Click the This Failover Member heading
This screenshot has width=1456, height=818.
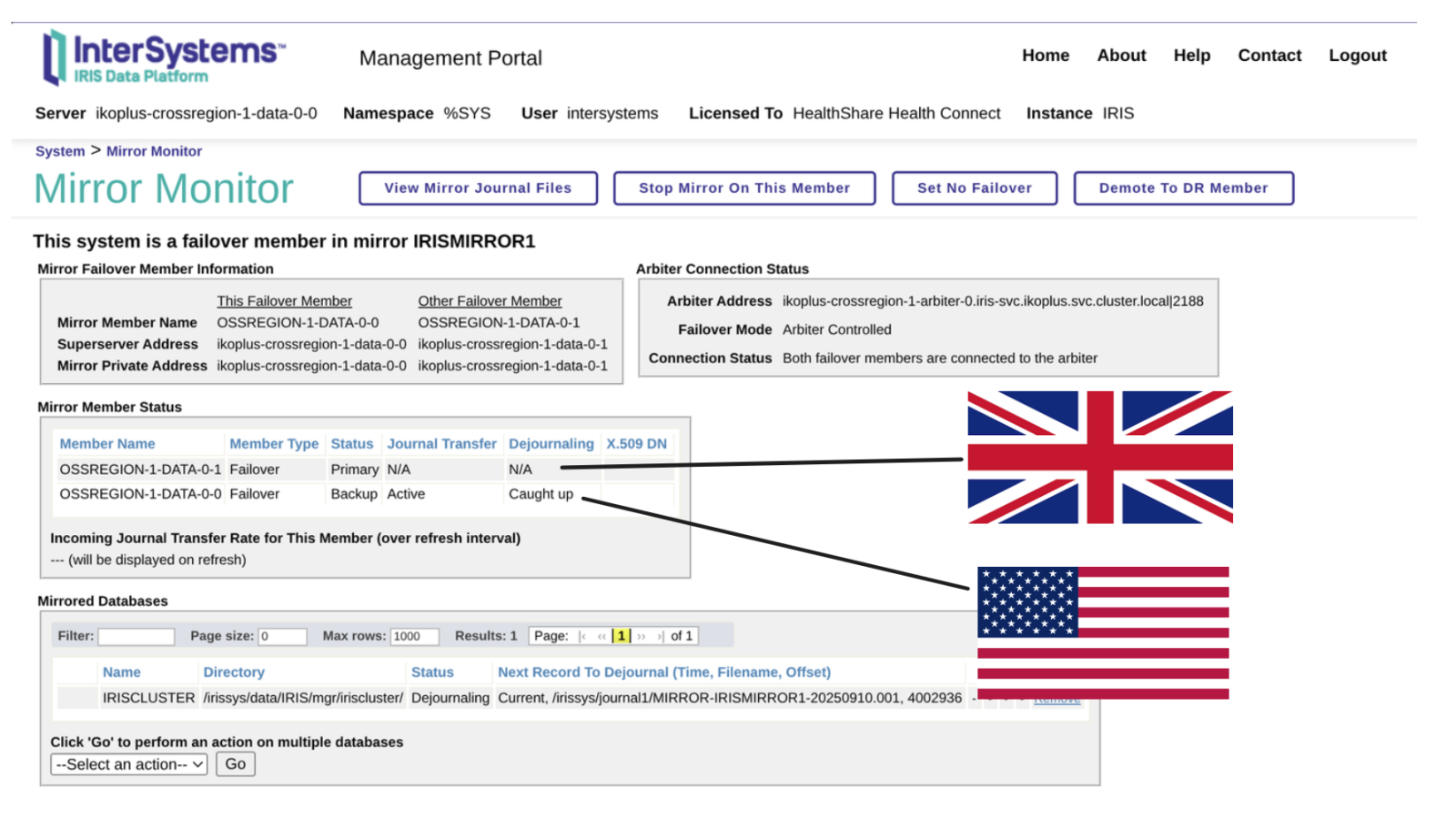coord(285,301)
